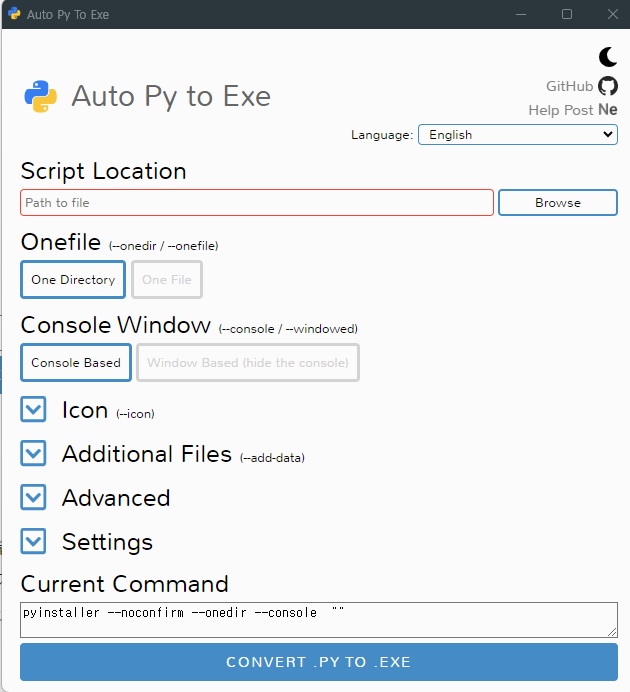This screenshot has height=692, width=630.
Task: Minimize the Auto Py To Exe window
Action: tap(521, 14)
